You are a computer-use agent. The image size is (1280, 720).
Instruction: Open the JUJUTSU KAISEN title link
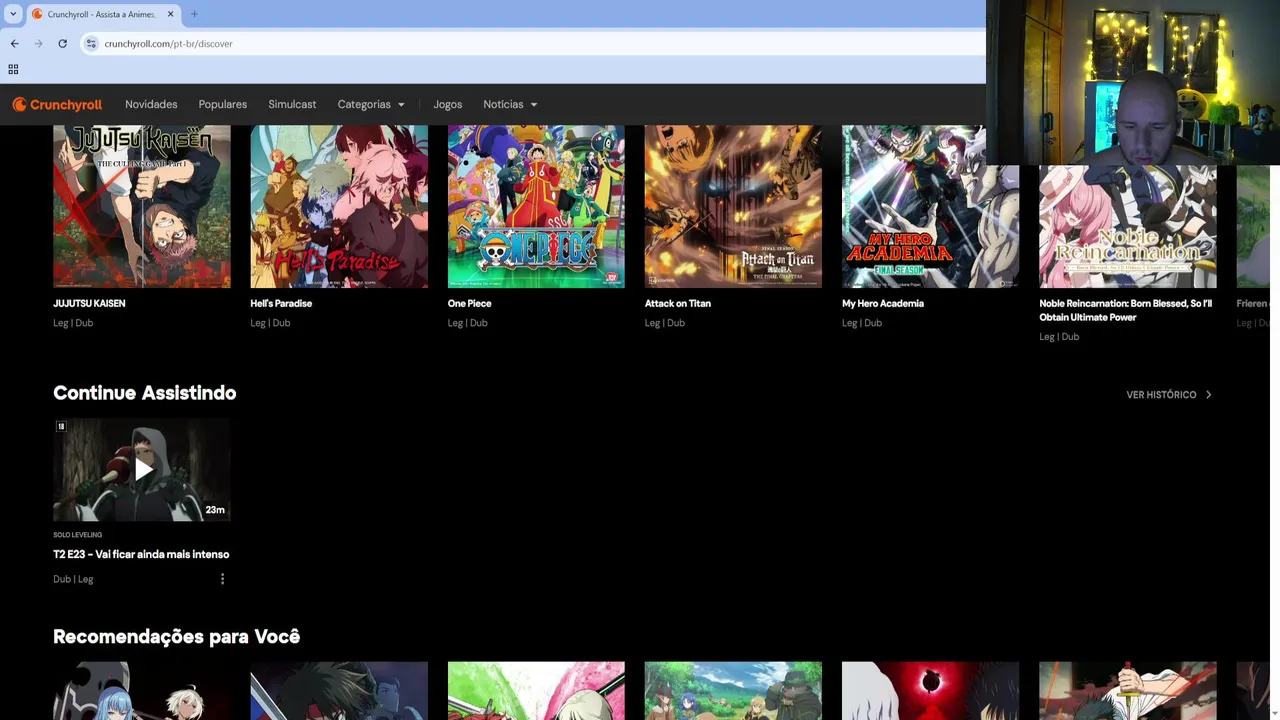click(89, 303)
